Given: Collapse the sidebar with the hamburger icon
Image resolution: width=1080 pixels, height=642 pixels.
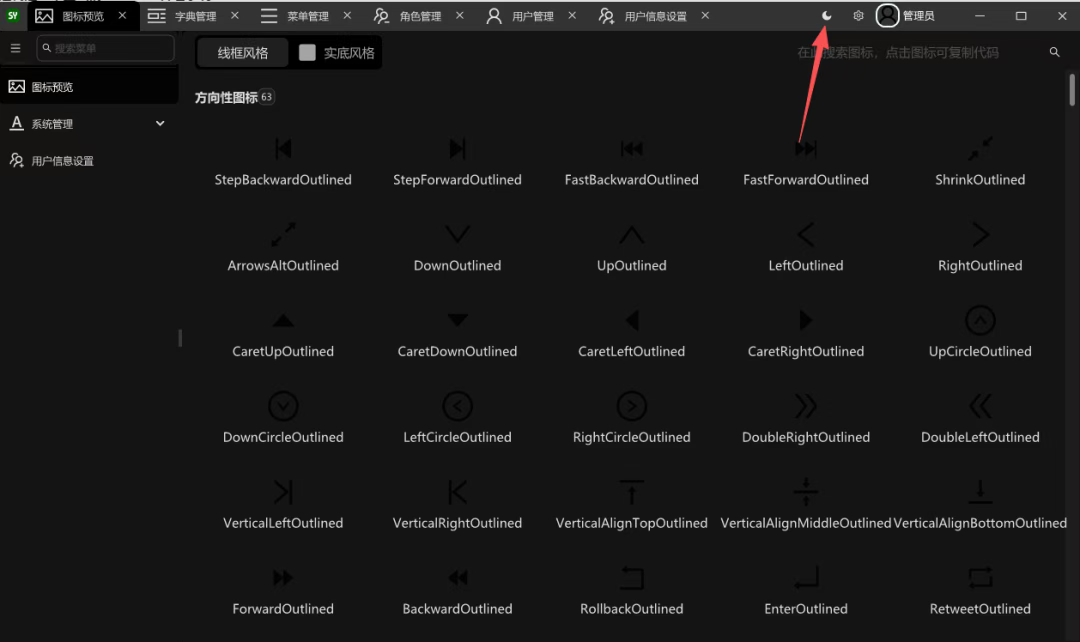Looking at the screenshot, I should [x=15, y=47].
